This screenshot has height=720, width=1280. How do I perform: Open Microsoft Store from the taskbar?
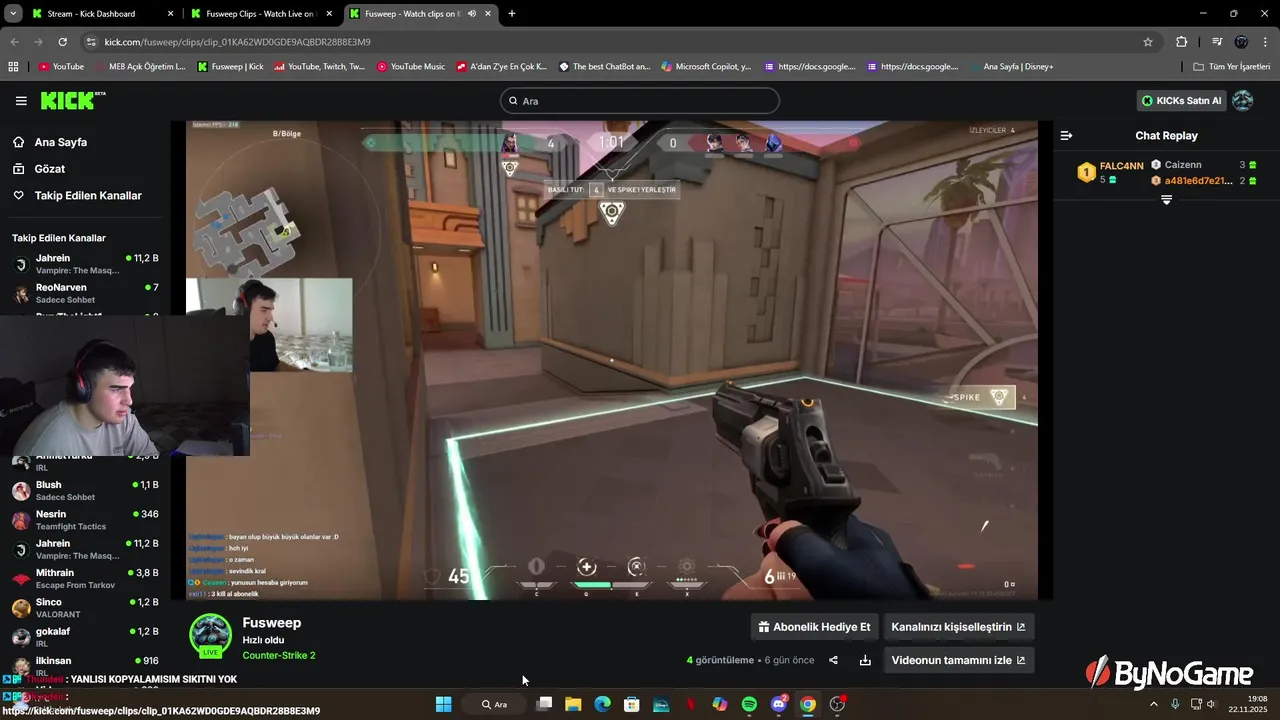[x=632, y=704]
